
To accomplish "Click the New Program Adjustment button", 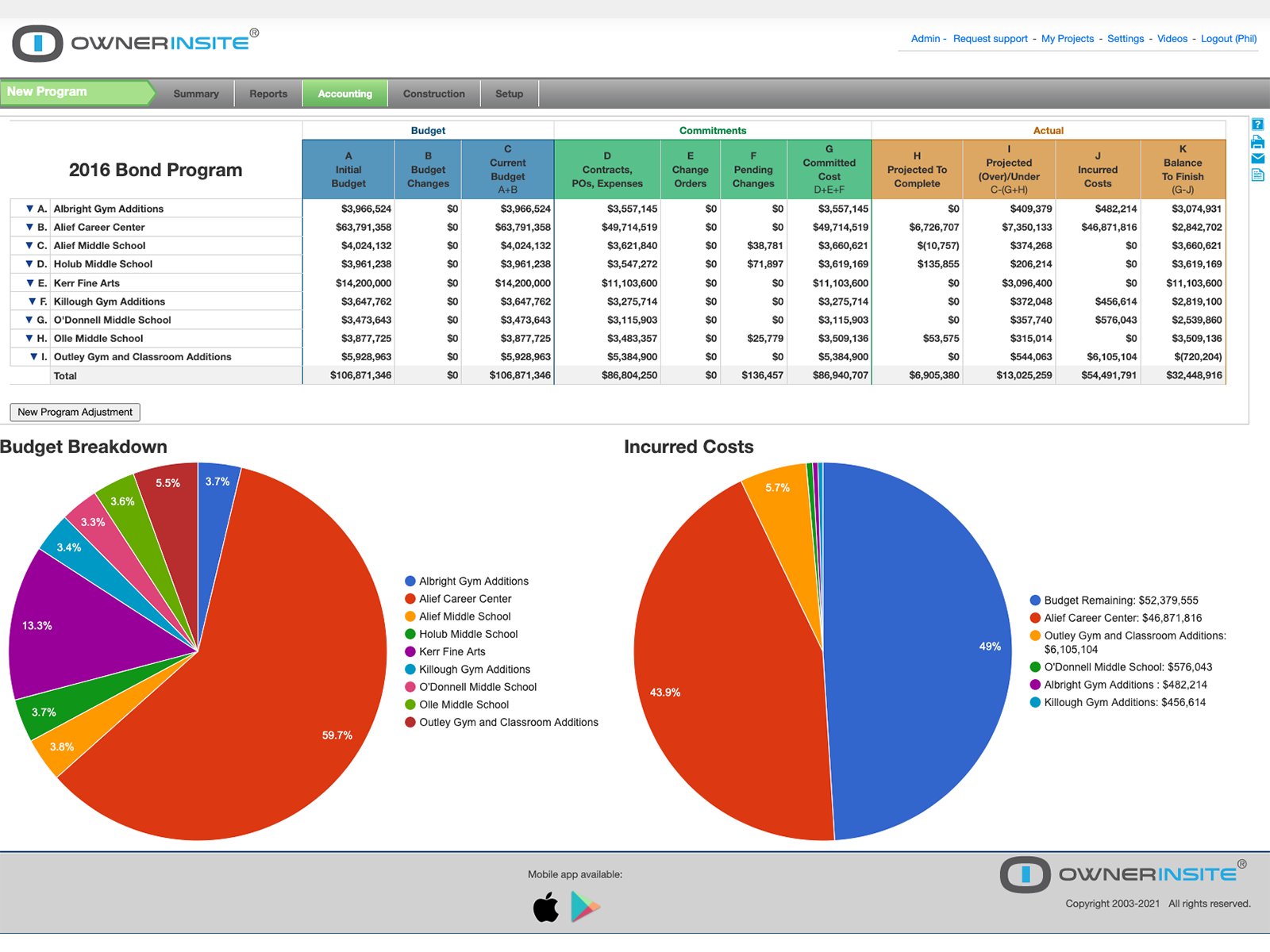I will click(x=75, y=412).
